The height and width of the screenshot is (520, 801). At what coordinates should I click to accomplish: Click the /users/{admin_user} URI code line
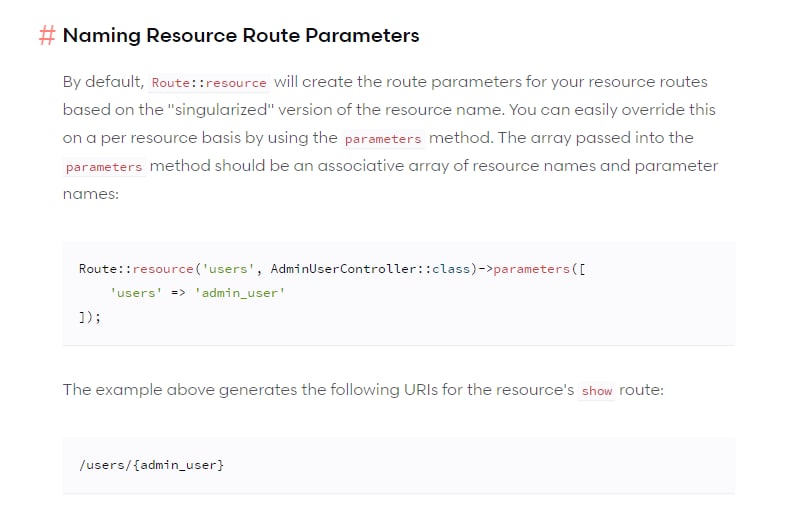pos(150,464)
